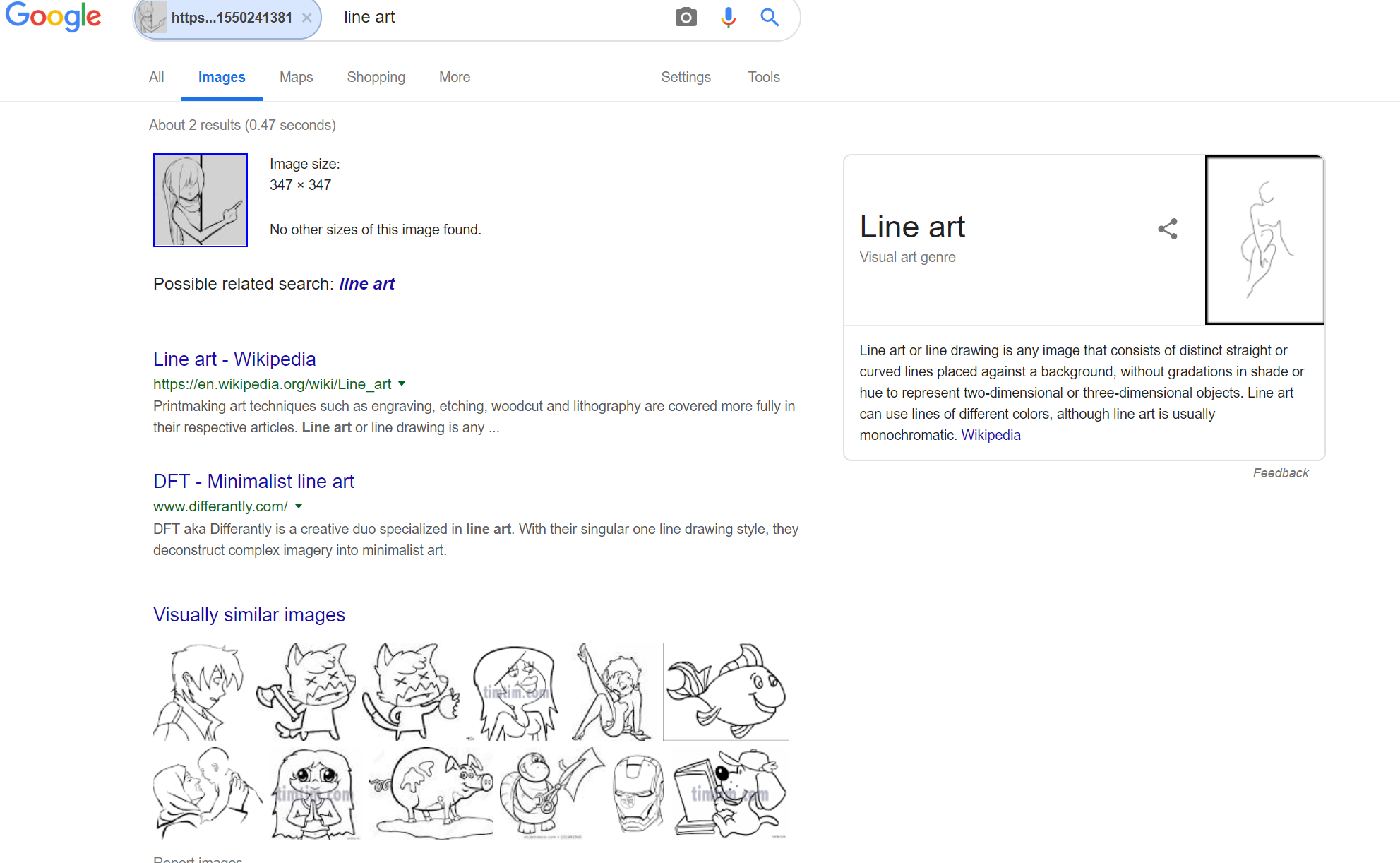Go to Google homepage via logo
Viewport: 1400px width, 863px height.
tap(53, 16)
